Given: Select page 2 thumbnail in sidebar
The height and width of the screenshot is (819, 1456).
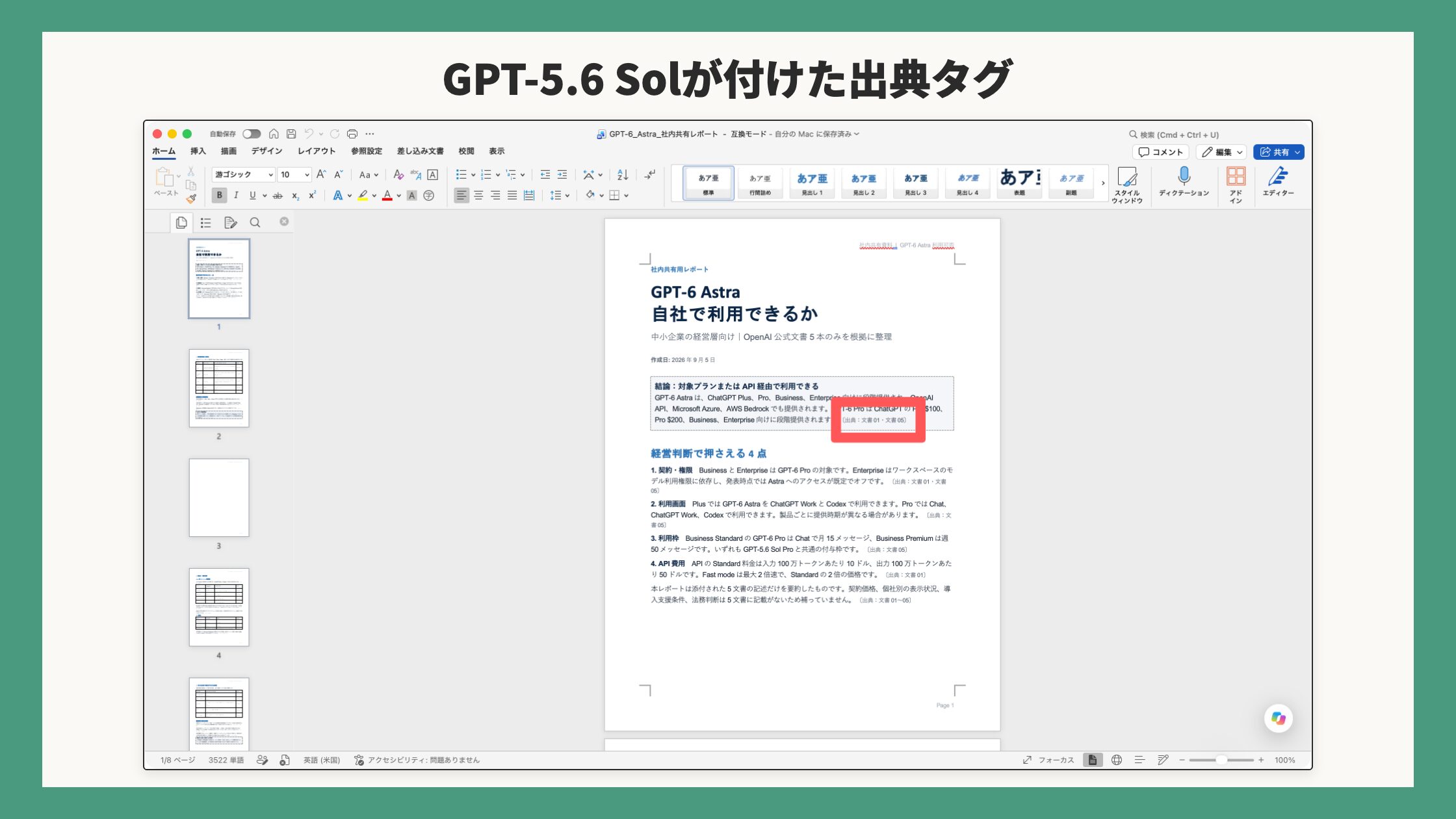Looking at the screenshot, I should click(219, 388).
